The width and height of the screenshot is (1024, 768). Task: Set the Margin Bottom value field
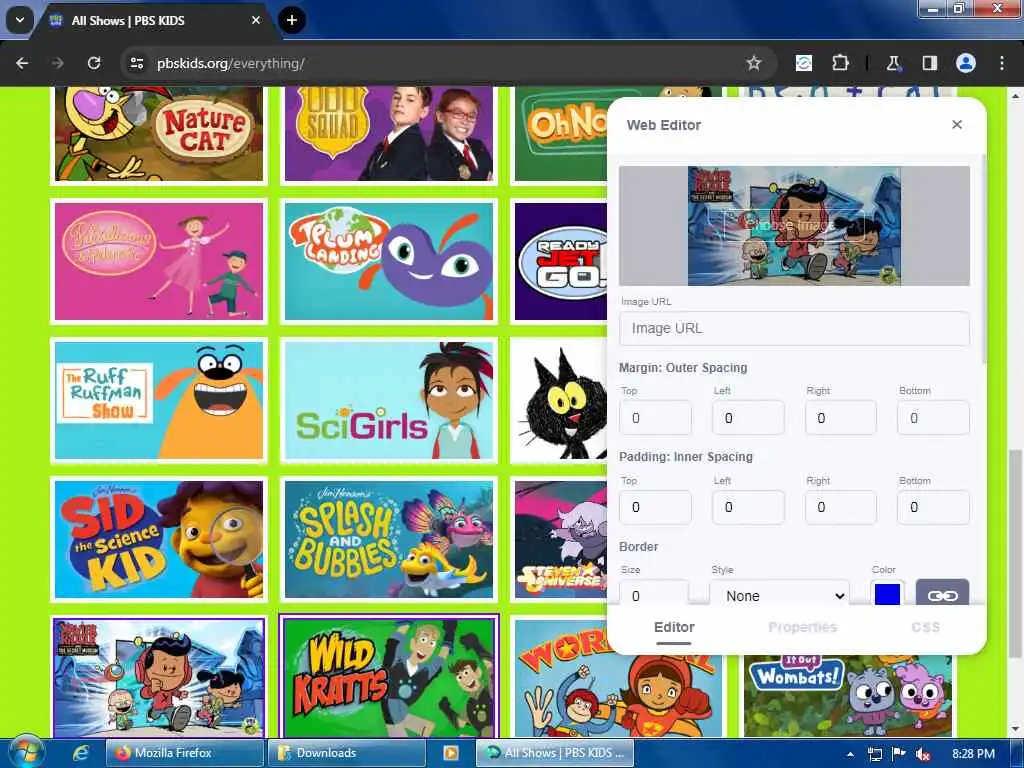(x=933, y=418)
